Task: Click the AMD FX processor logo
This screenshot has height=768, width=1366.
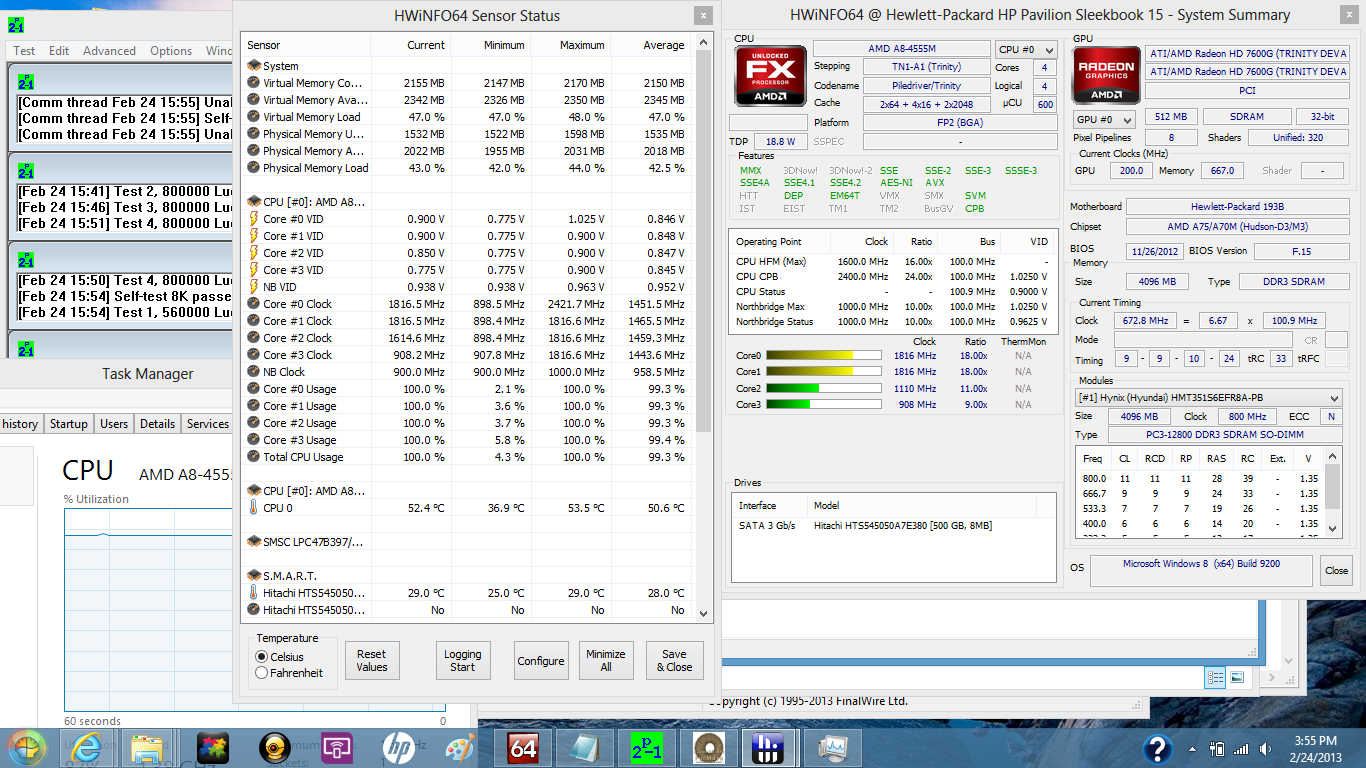Action: click(x=771, y=75)
